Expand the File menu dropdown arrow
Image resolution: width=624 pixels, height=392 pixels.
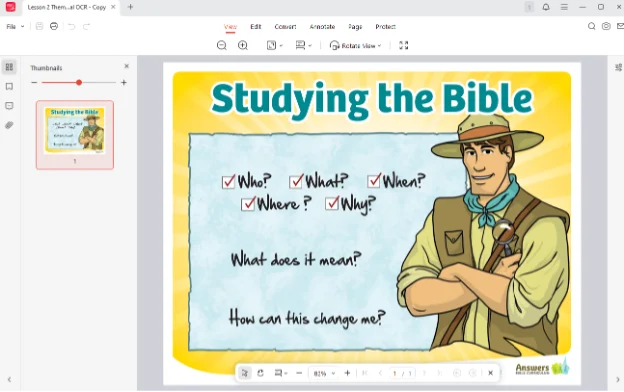tap(23, 27)
